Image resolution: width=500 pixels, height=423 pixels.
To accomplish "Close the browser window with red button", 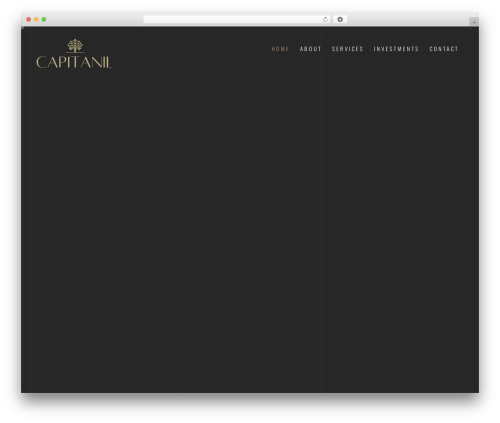I will pos(29,19).
